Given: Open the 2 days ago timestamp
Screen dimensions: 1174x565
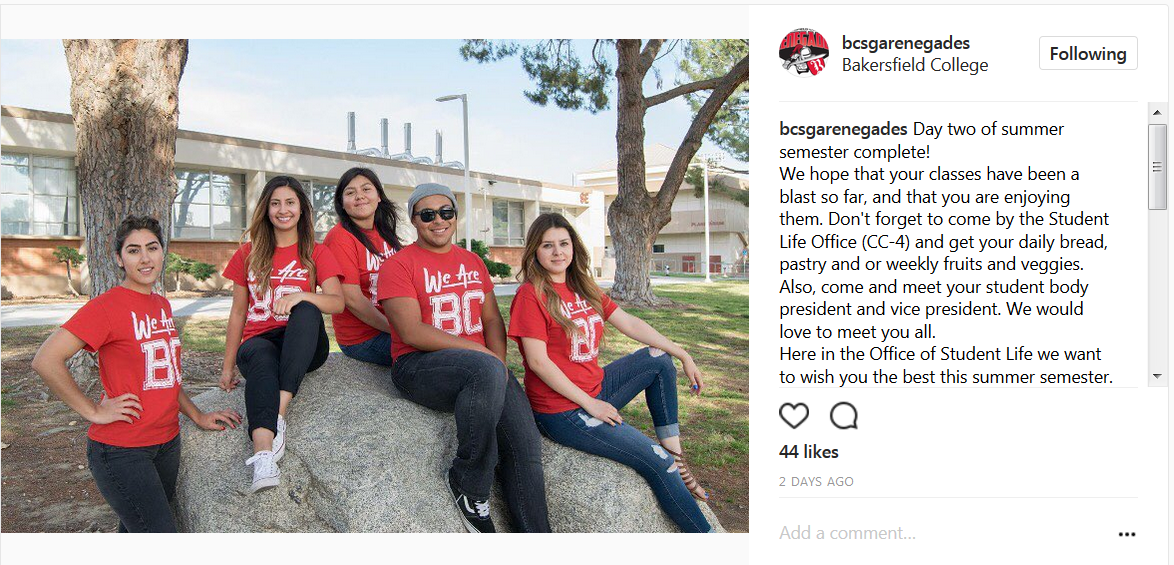Looking at the screenshot, I should [x=816, y=482].
